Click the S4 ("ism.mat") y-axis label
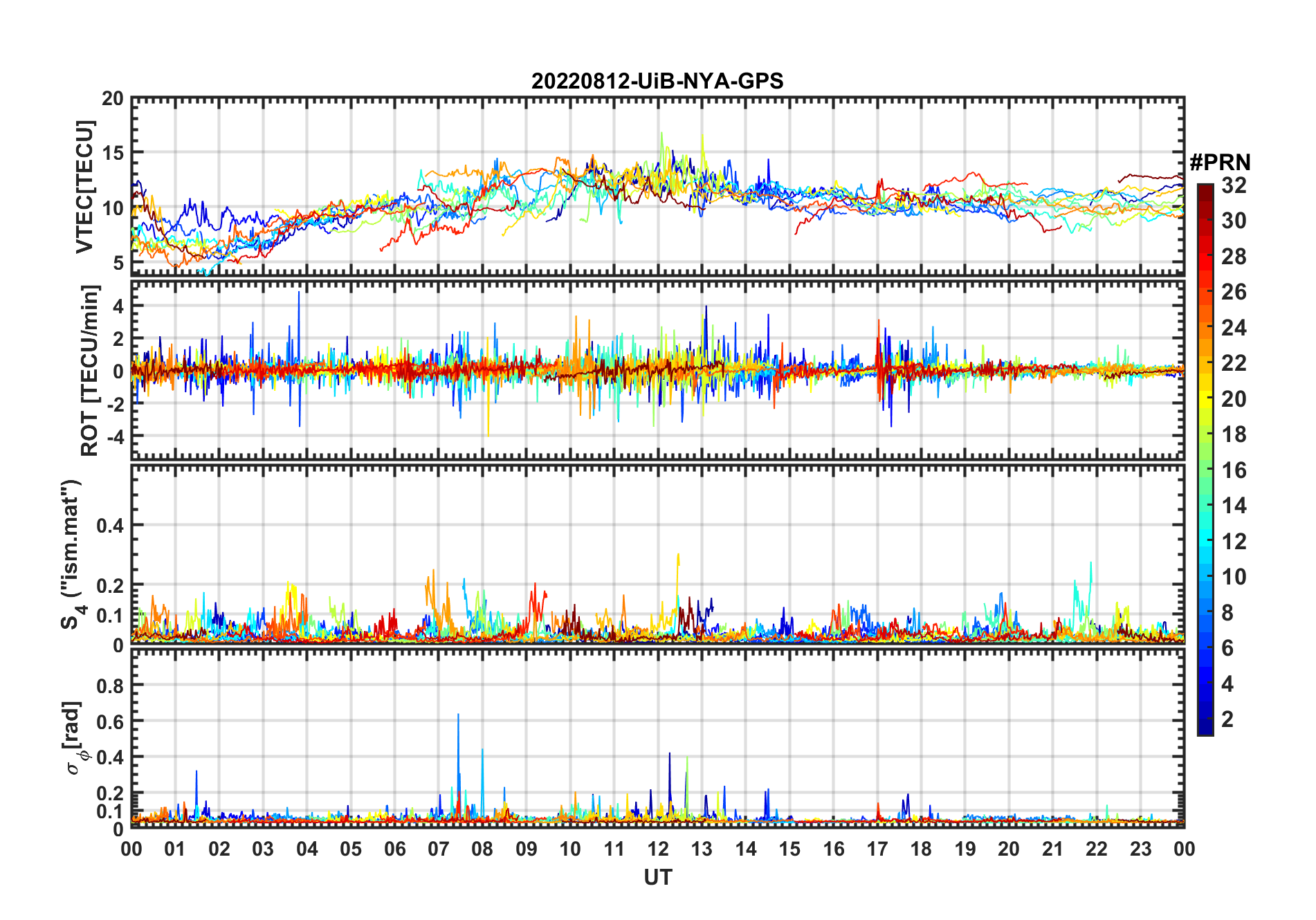Image resolution: width=1316 pixels, height=920 pixels. (x=72, y=554)
